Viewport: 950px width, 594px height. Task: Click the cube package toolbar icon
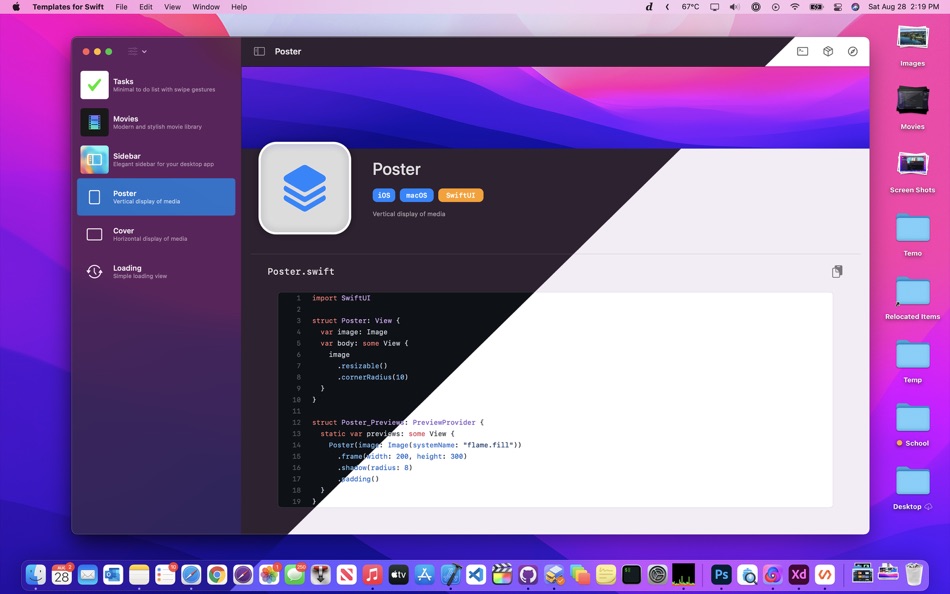(828, 52)
